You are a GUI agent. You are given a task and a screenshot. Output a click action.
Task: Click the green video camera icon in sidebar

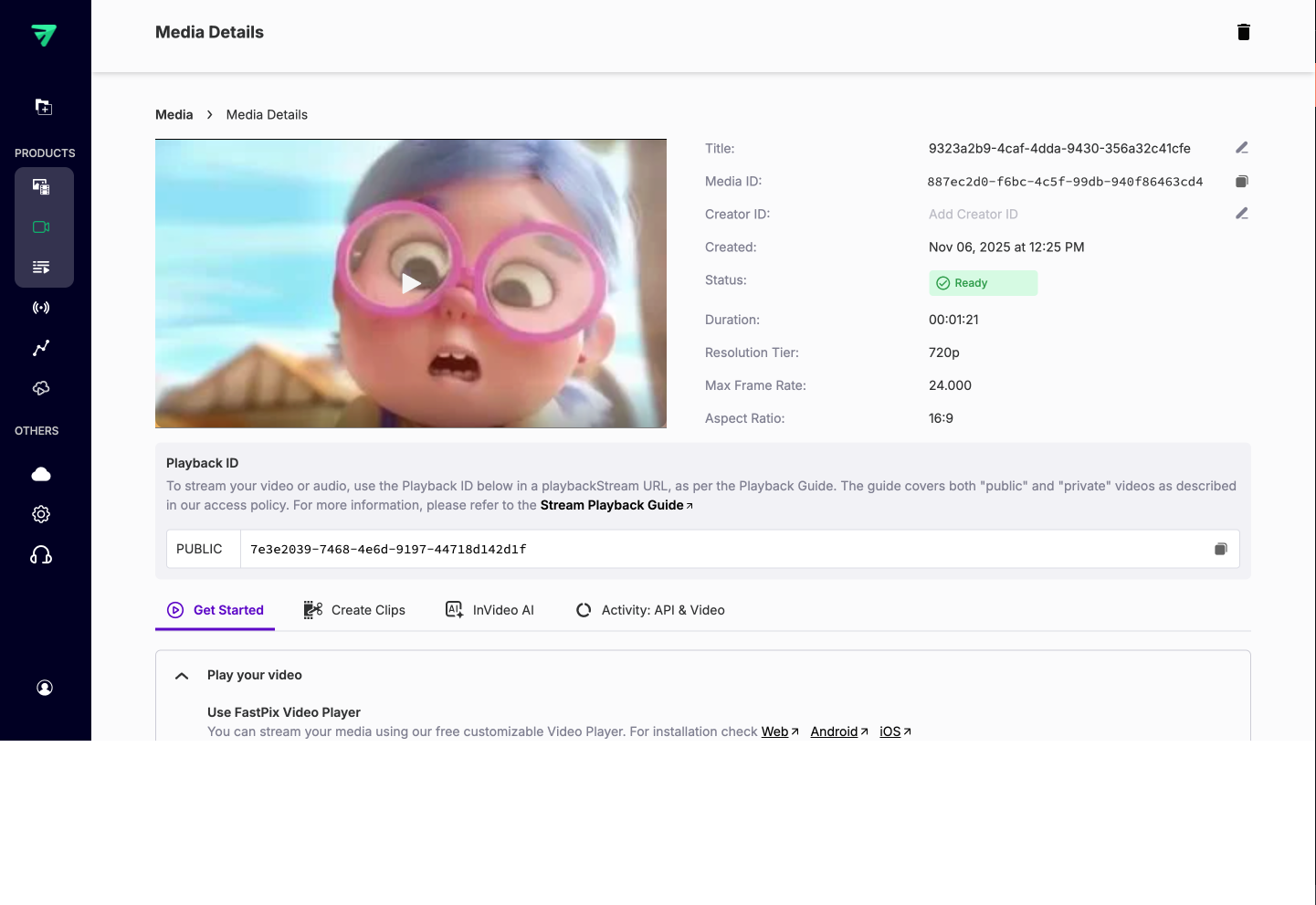point(41,226)
